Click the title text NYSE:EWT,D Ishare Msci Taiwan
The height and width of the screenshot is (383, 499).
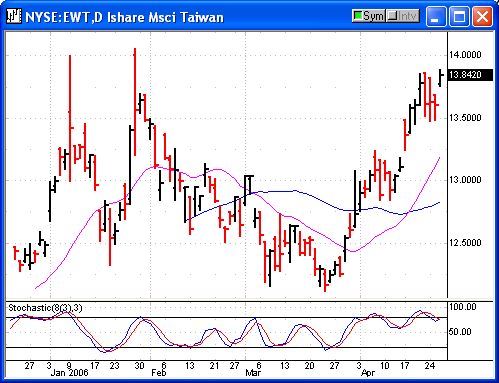tap(124, 17)
